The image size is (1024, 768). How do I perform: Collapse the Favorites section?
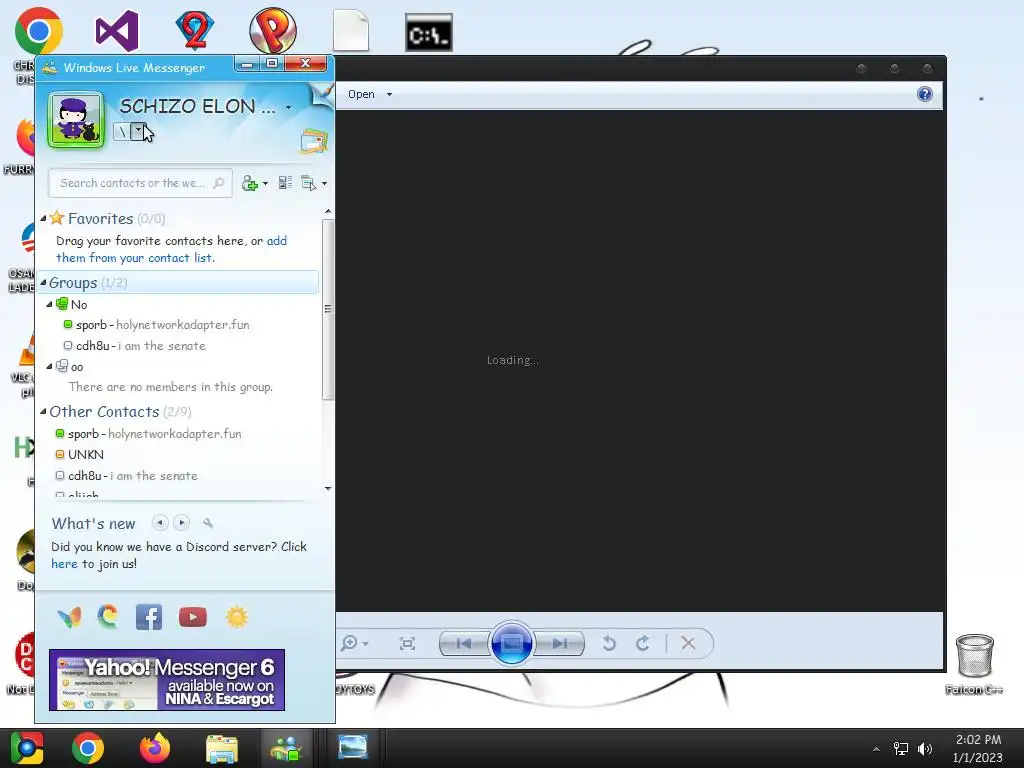pos(43,219)
